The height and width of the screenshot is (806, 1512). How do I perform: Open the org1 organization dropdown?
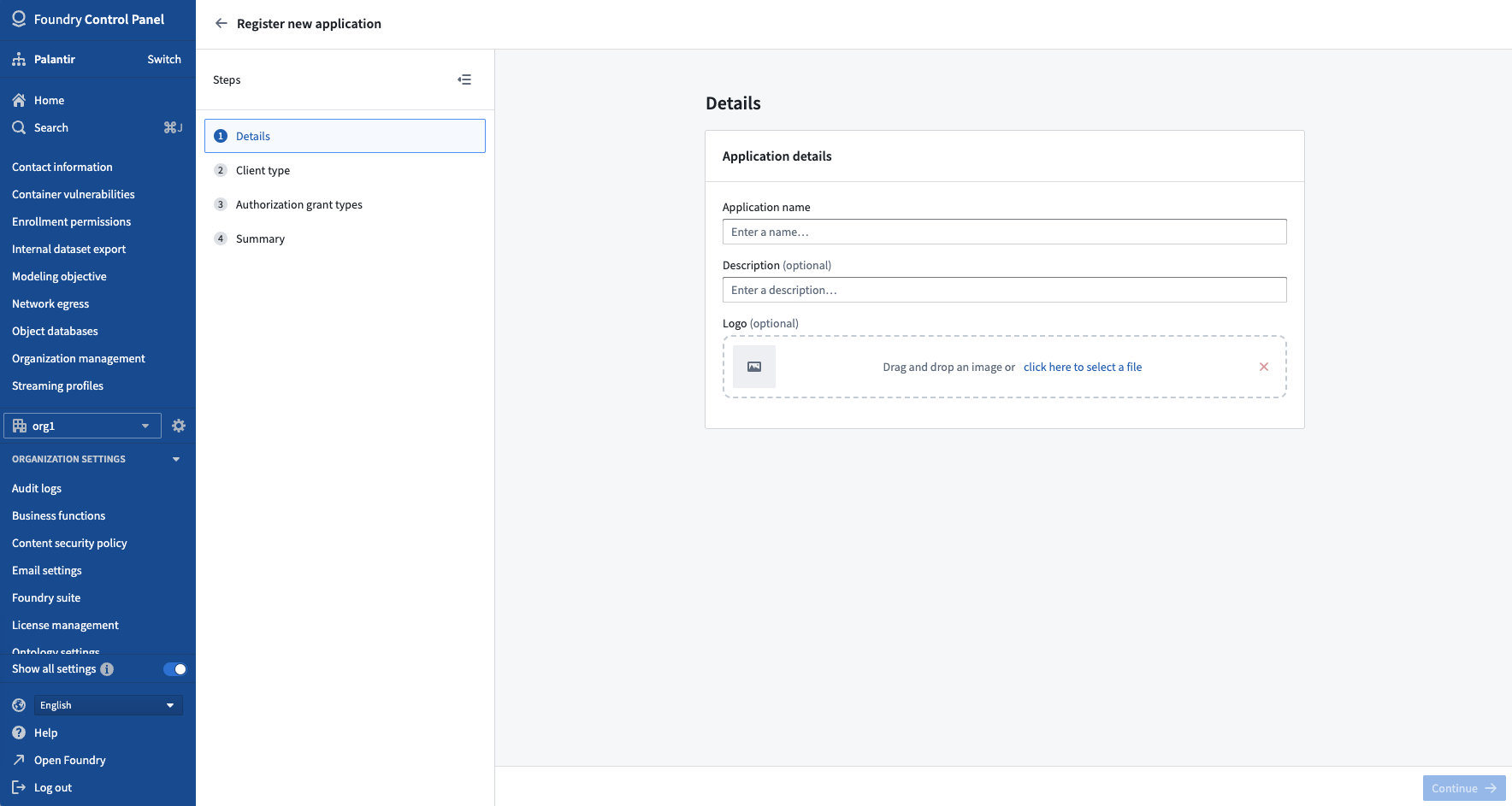[x=82, y=426]
